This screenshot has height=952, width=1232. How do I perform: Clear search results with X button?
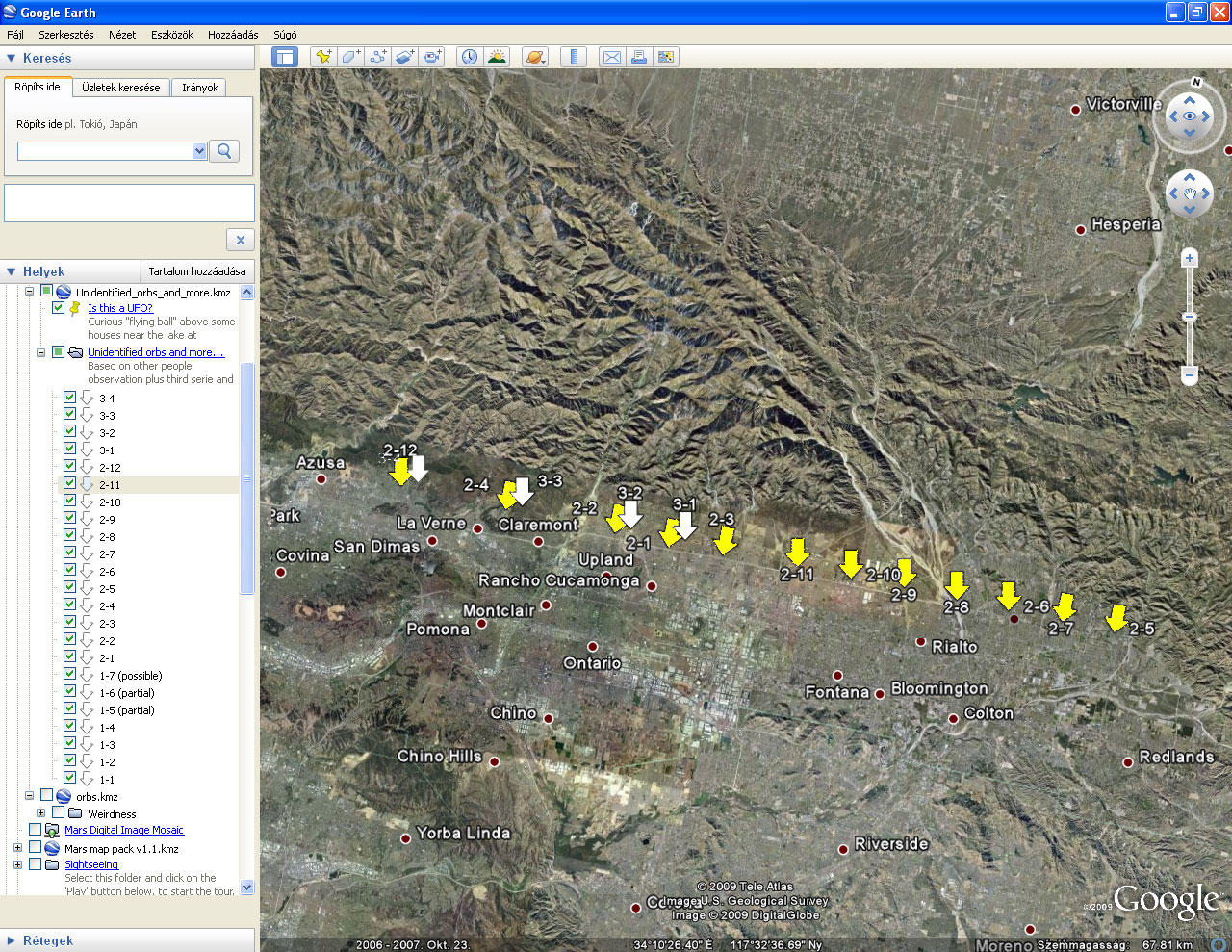click(x=241, y=240)
